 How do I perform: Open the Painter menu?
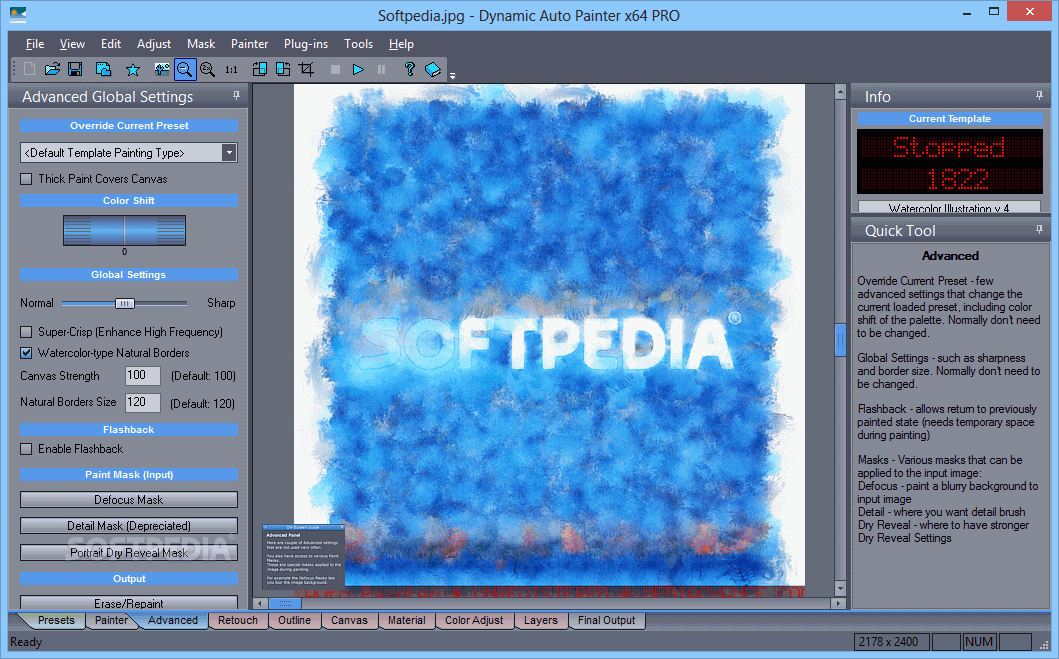[249, 44]
